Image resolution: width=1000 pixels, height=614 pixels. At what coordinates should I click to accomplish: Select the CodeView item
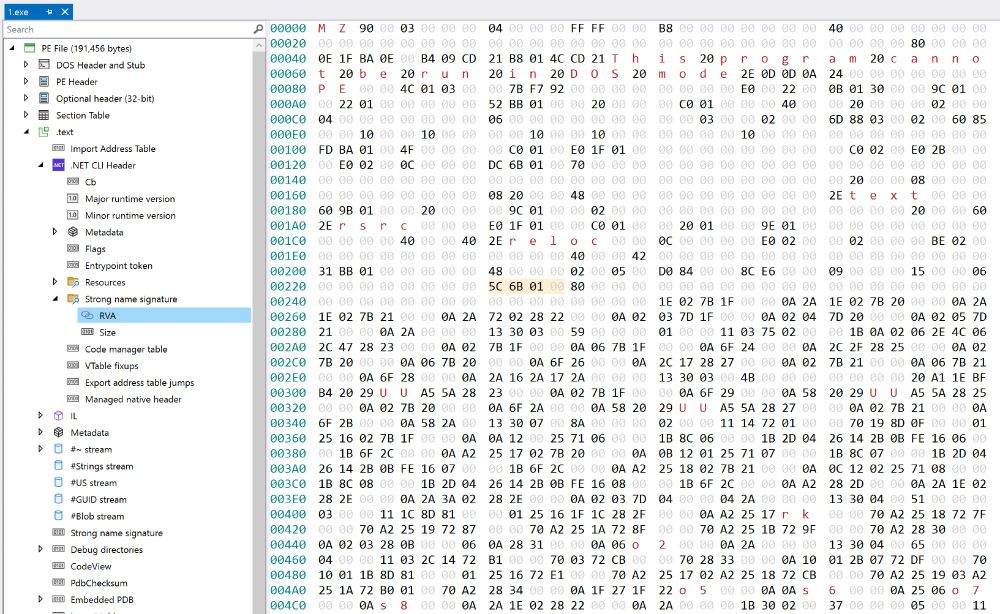91,566
